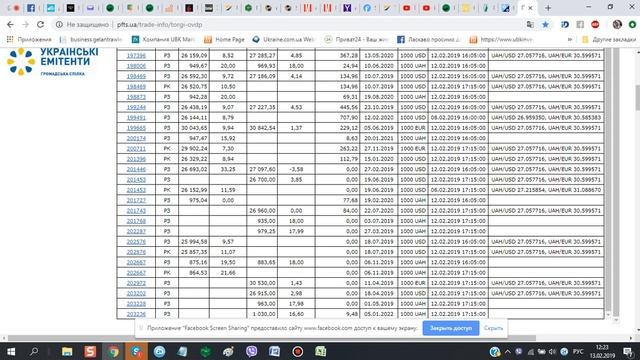Close the current active tab
Viewport: 640px width, 360px height.
click(531, 8)
